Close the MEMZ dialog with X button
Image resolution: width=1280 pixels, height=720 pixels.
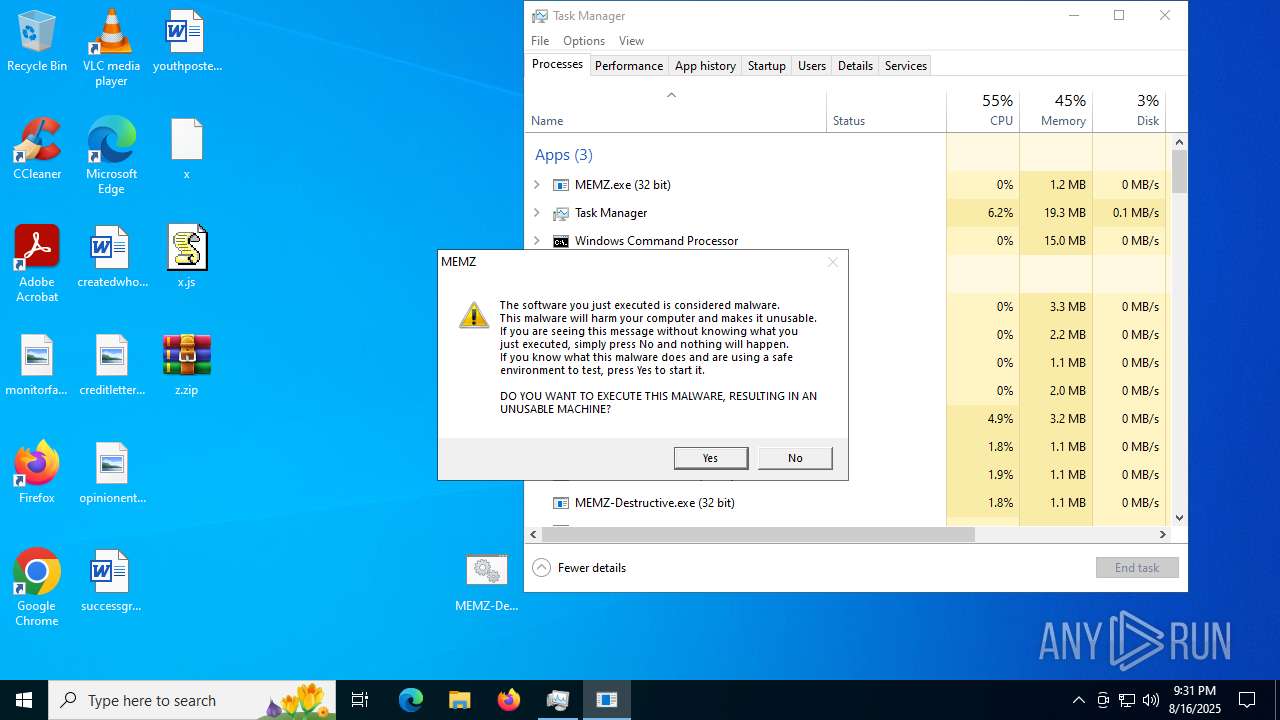coord(832,262)
